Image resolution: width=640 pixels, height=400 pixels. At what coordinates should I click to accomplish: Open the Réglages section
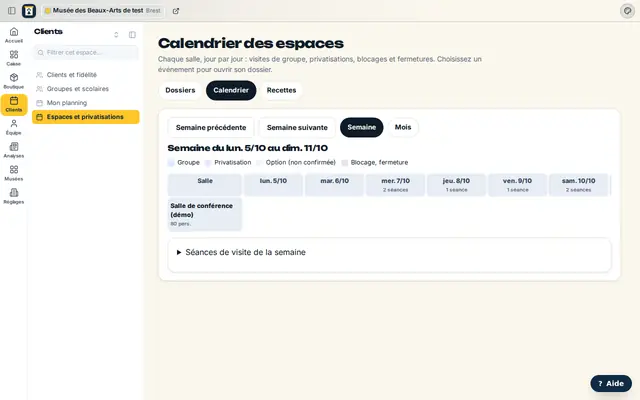(14, 196)
